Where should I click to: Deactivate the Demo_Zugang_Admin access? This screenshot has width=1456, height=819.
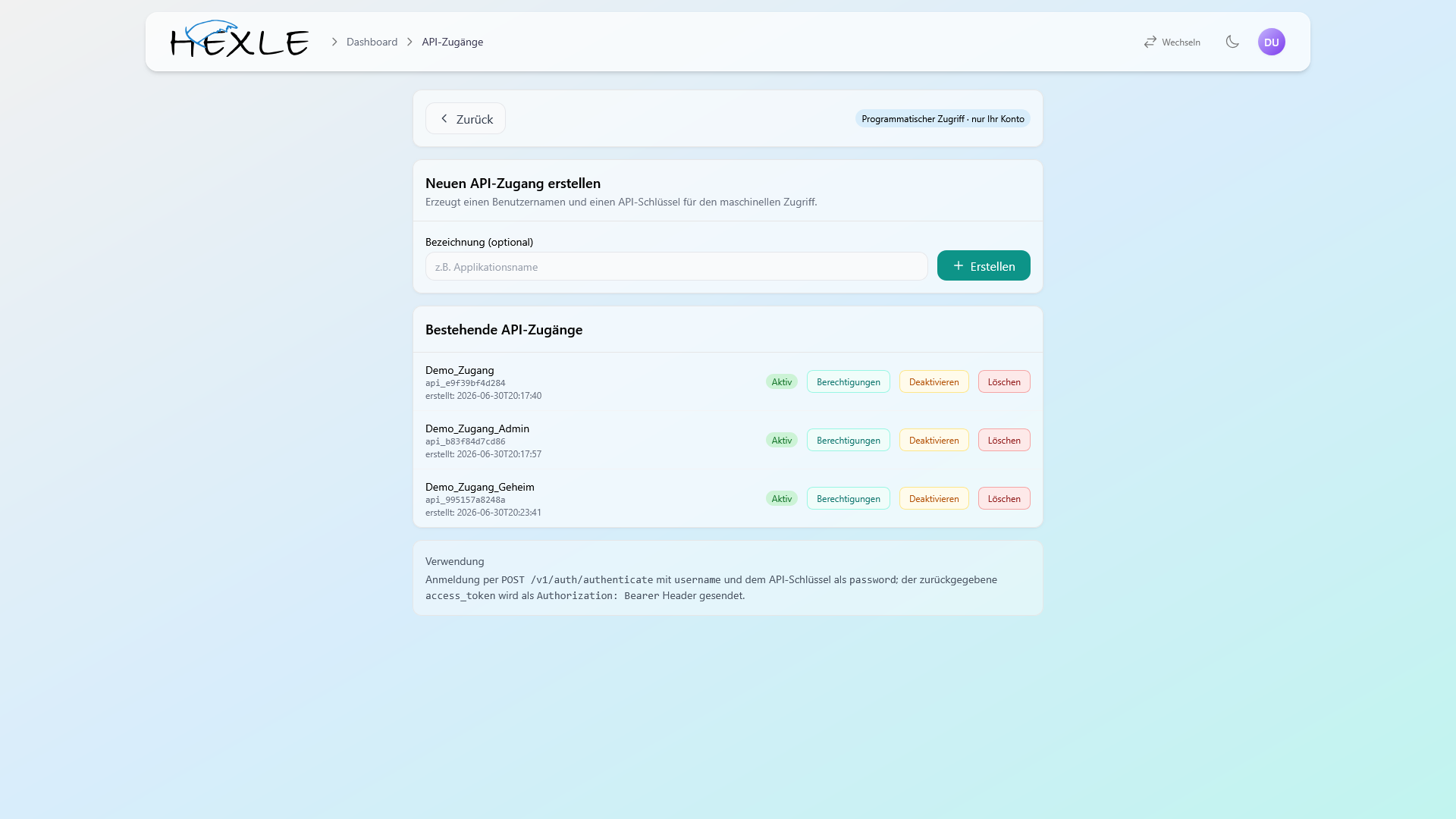[x=934, y=440]
